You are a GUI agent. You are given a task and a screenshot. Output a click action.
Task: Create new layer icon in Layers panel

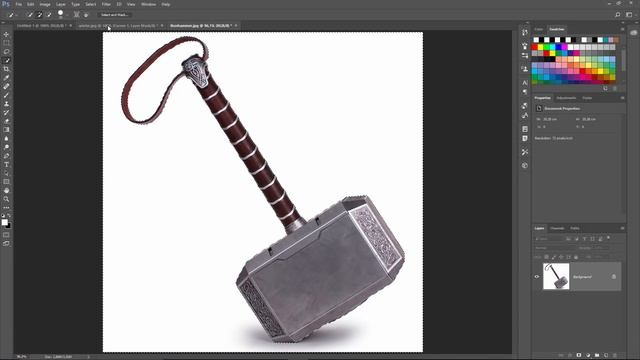(606, 356)
